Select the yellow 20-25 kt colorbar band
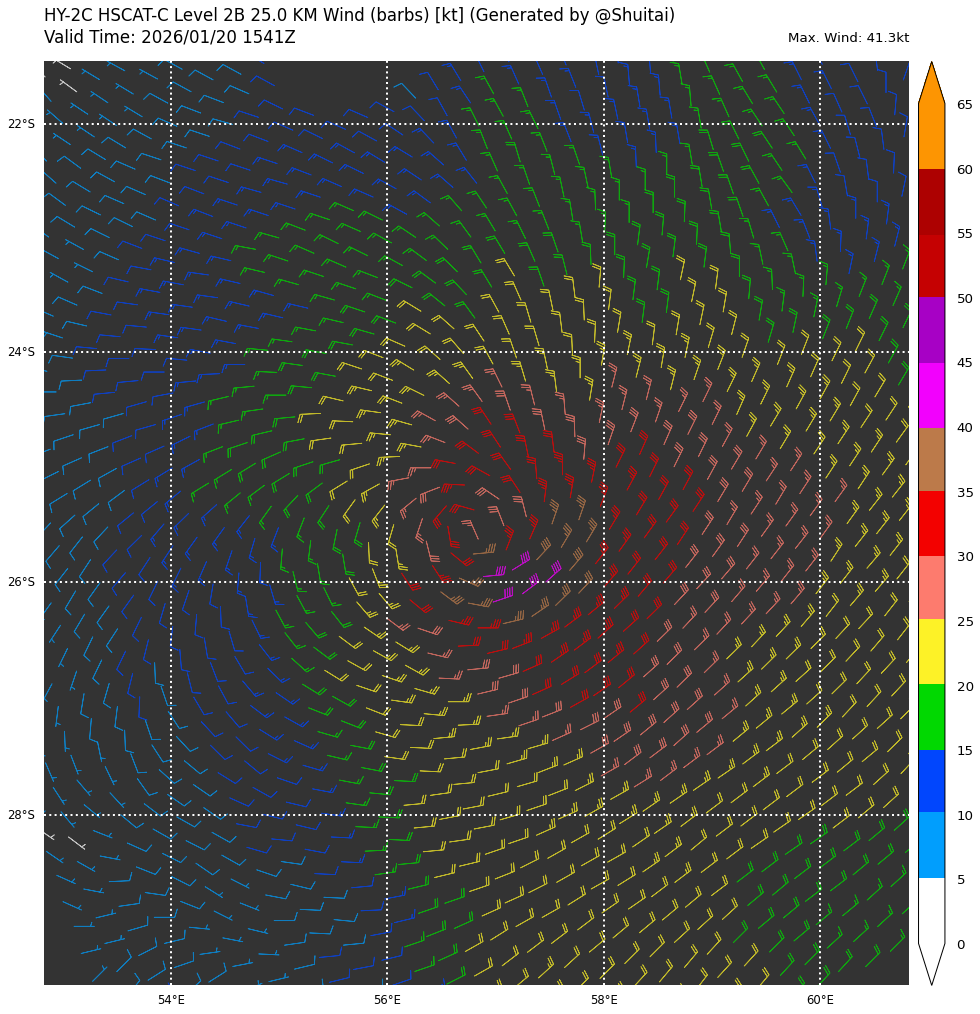The width and height of the screenshot is (980, 1014). [931, 651]
